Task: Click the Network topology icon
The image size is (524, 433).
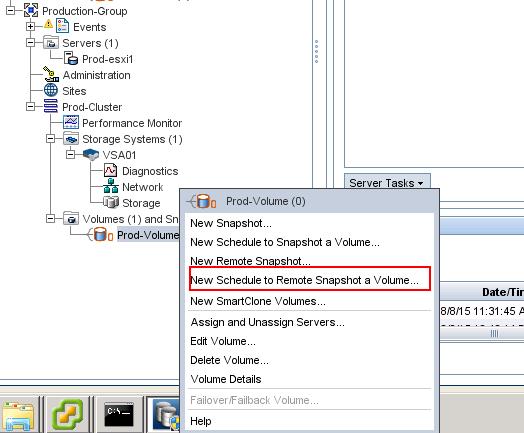Action: [x=111, y=186]
